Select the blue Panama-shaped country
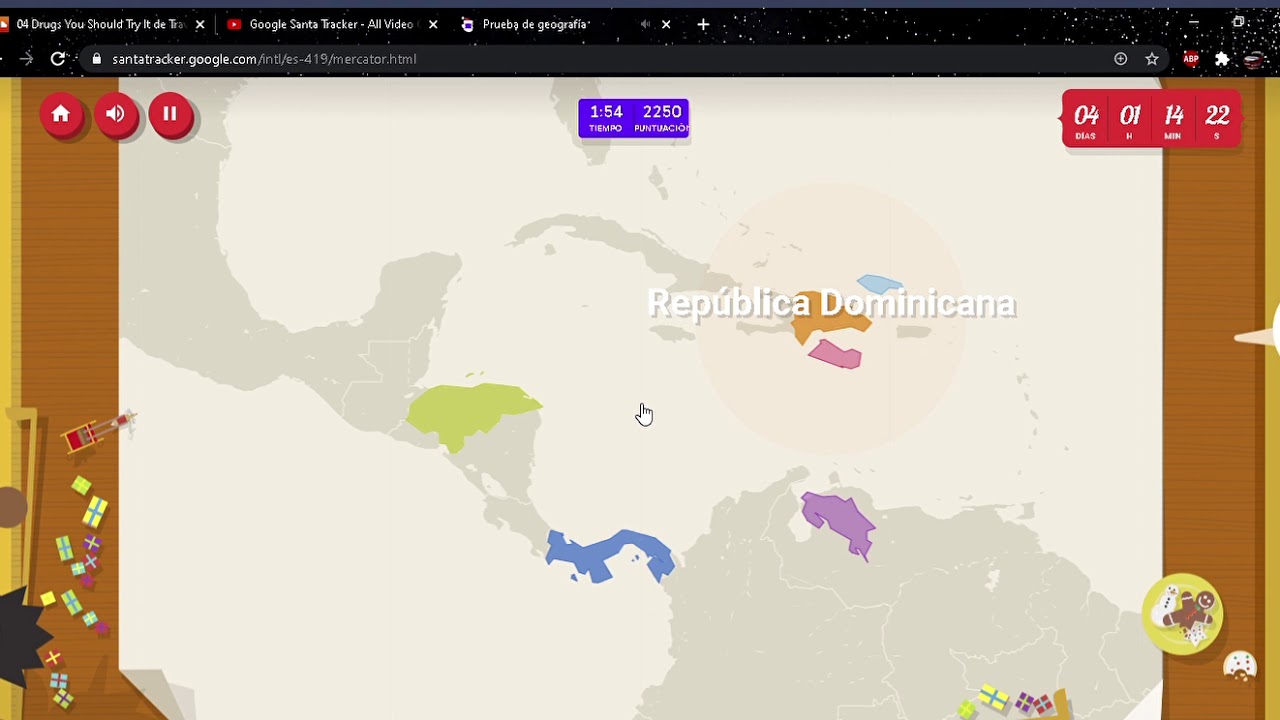Screen dimensions: 1280x720 pyautogui.click(x=610, y=555)
